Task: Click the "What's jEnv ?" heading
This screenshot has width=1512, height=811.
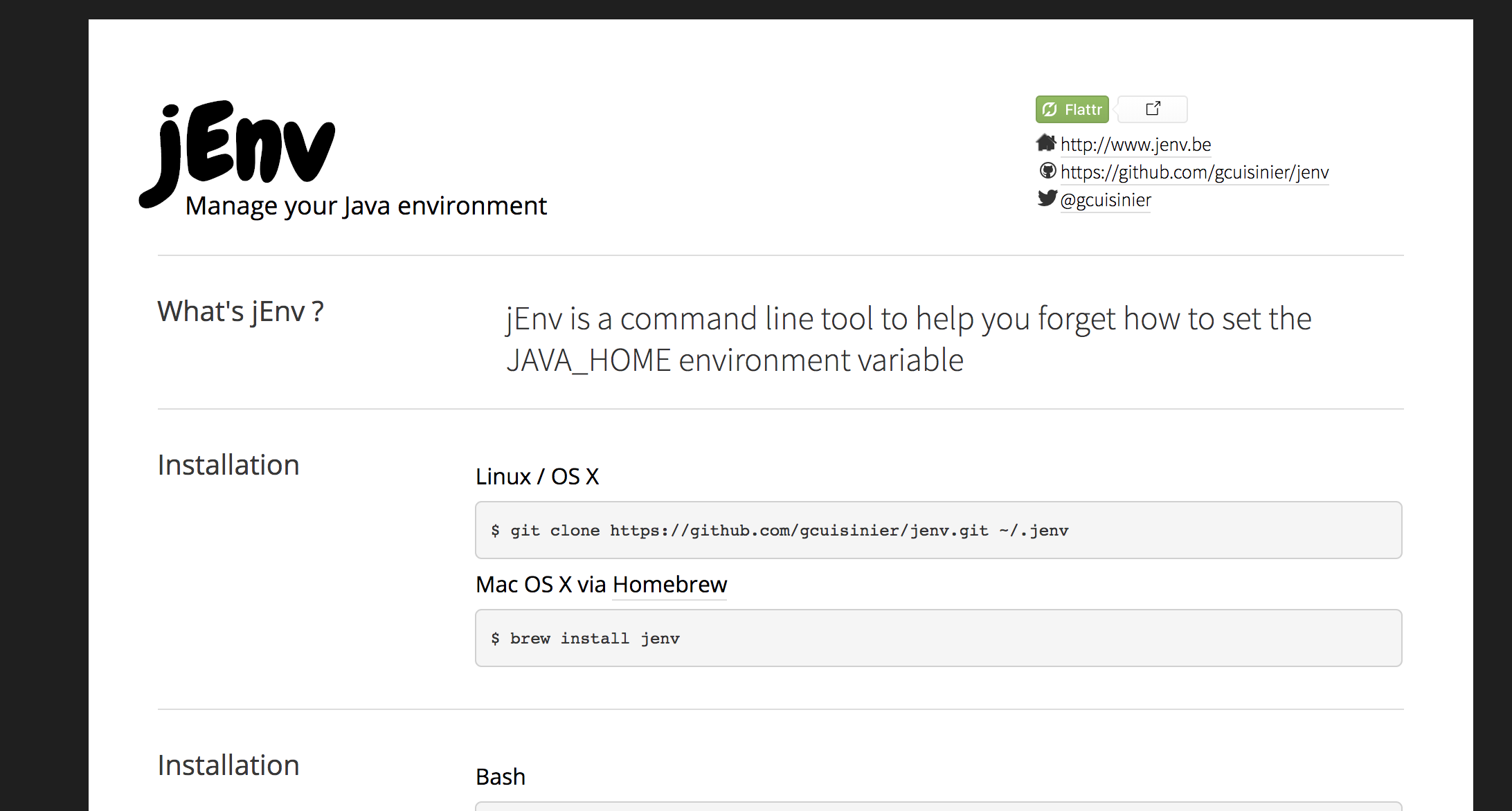Action: (240, 311)
